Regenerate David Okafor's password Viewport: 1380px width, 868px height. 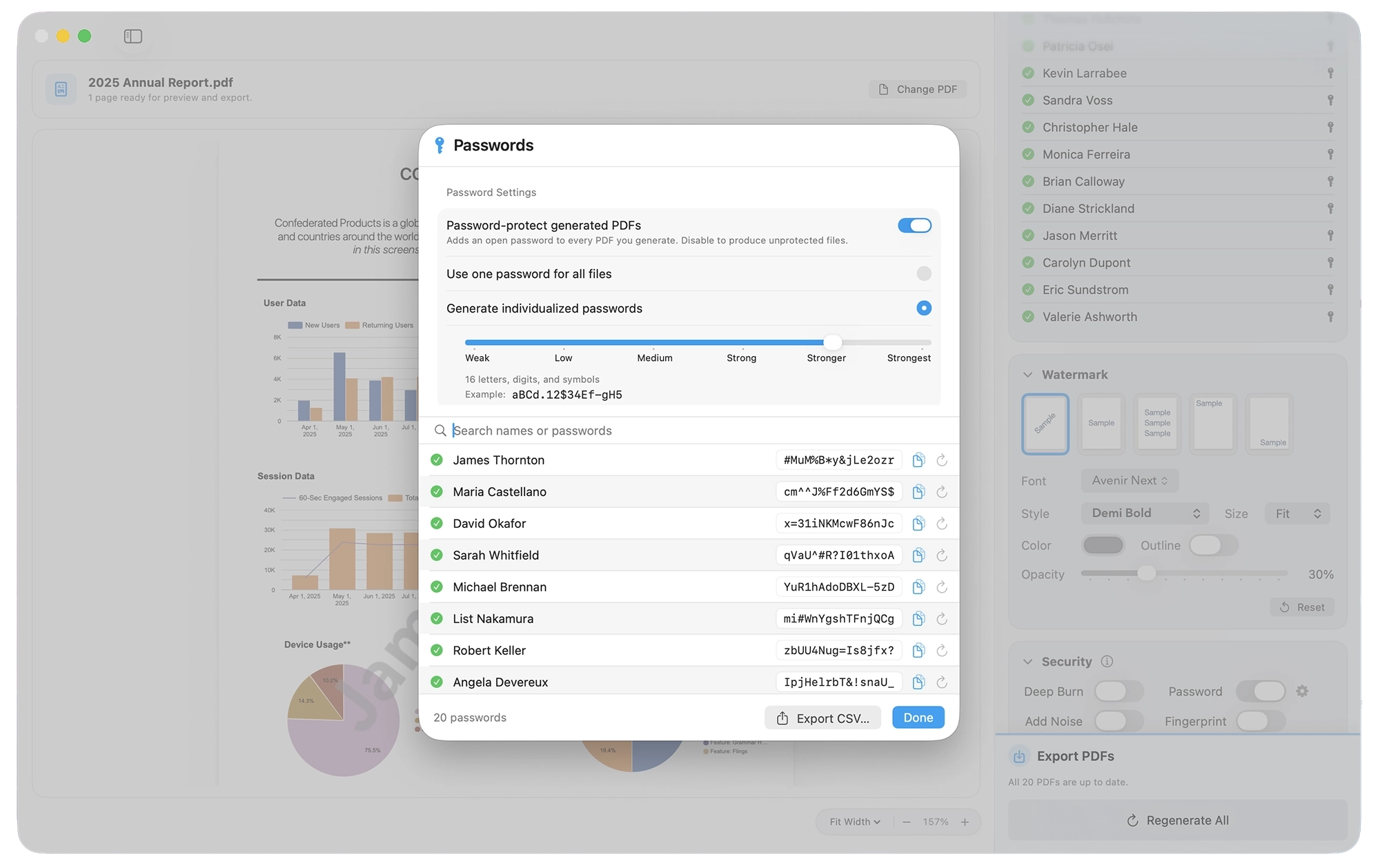(x=942, y=524)
